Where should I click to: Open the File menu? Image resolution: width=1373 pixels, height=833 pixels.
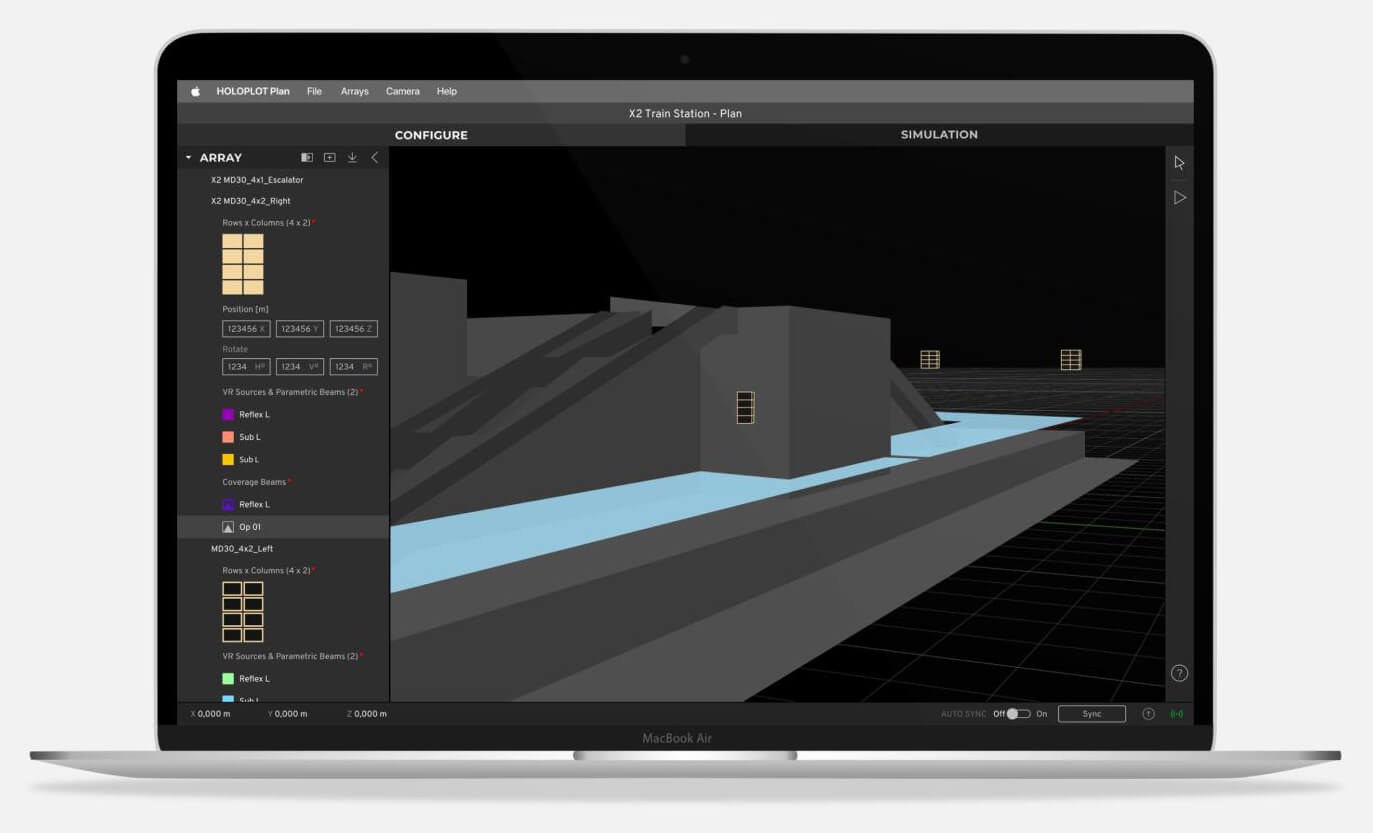click(314, 91)
